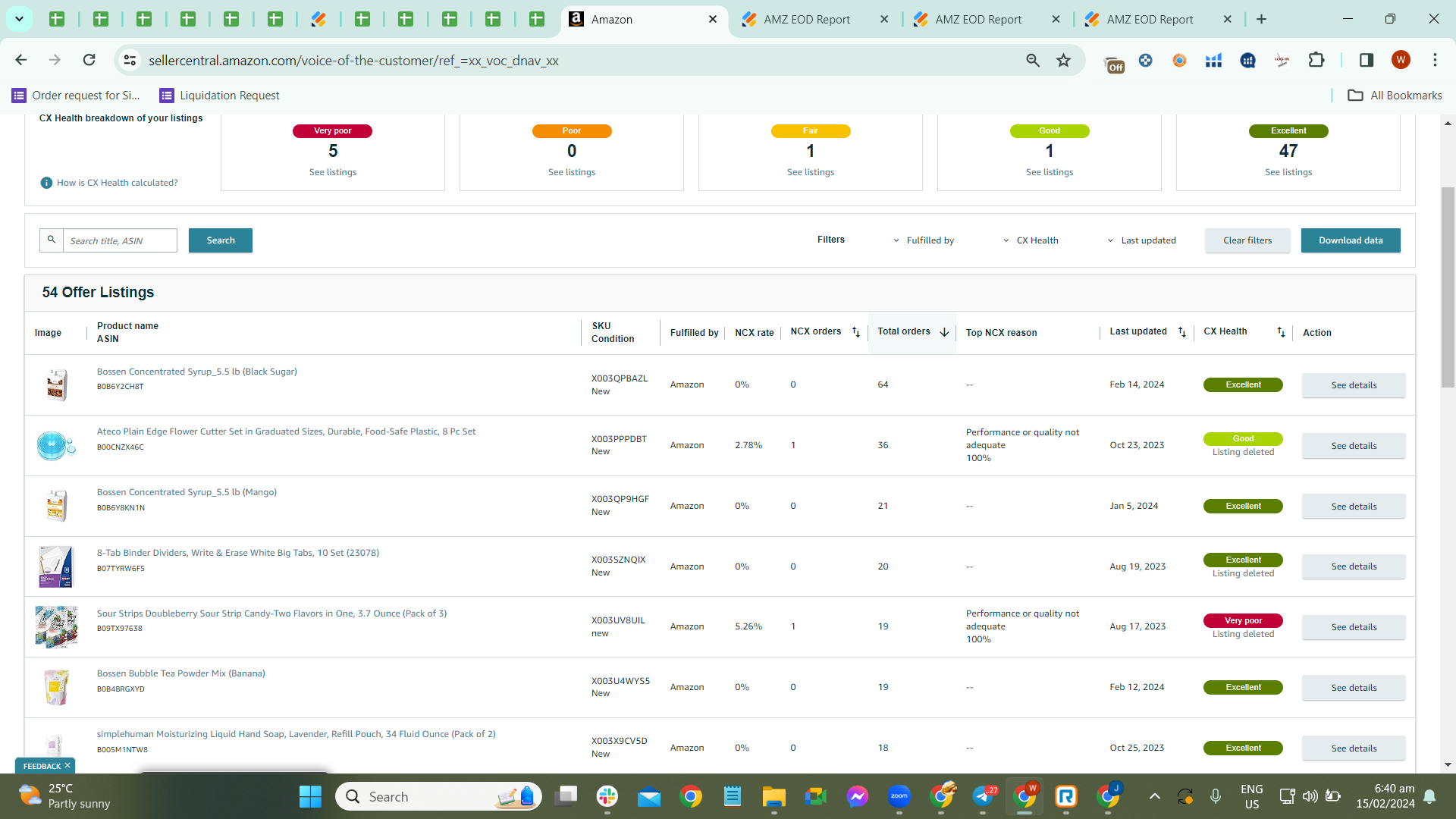The image size is (1456, 819).
Task: See listings under Good
Action: coord(1050,172)
